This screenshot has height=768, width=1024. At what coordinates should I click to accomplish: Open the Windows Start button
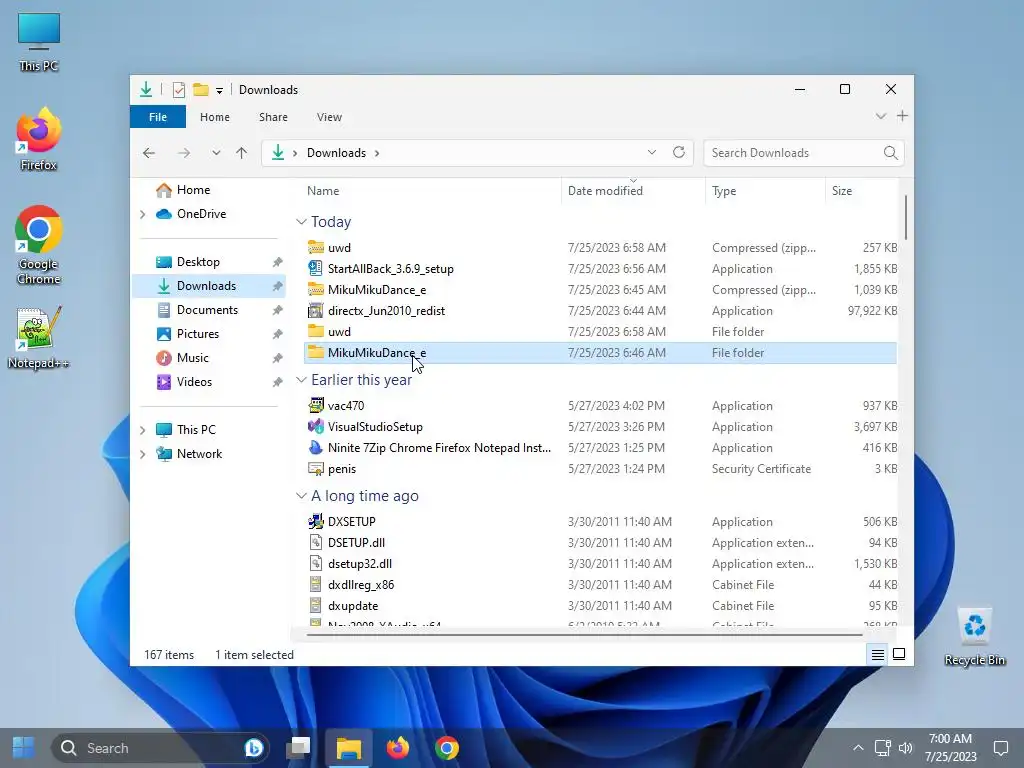tap(24, 748)
